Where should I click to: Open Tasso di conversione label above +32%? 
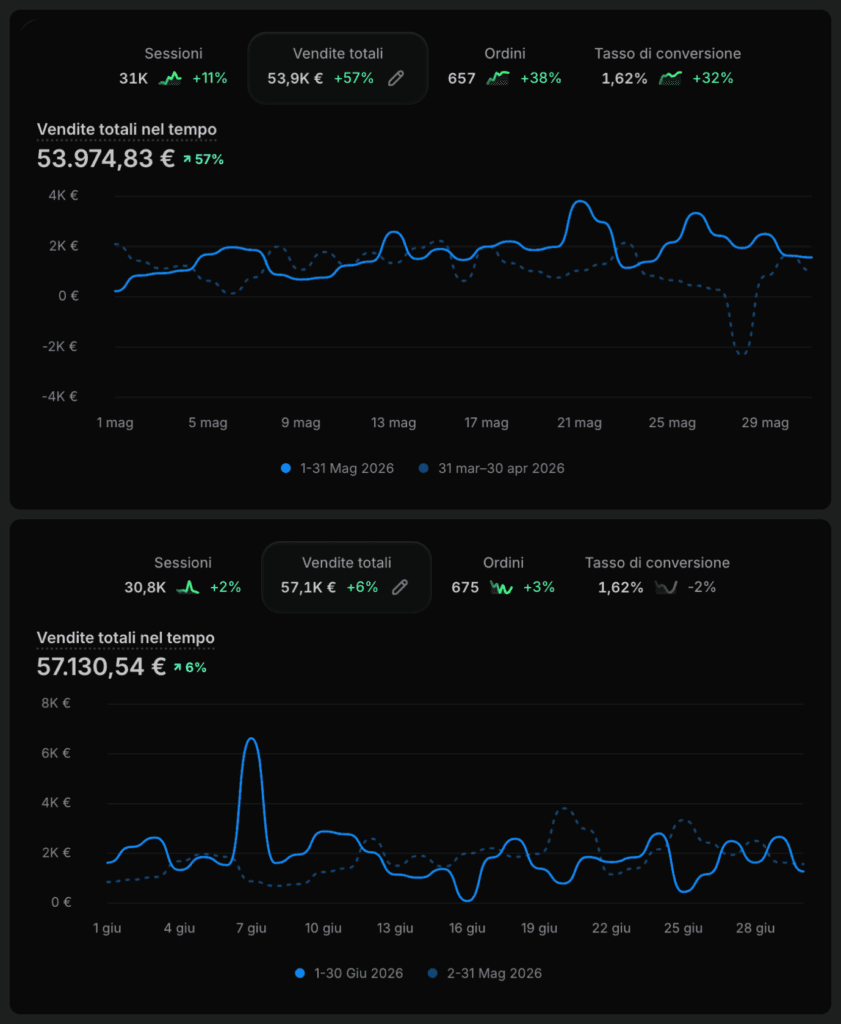667,54
